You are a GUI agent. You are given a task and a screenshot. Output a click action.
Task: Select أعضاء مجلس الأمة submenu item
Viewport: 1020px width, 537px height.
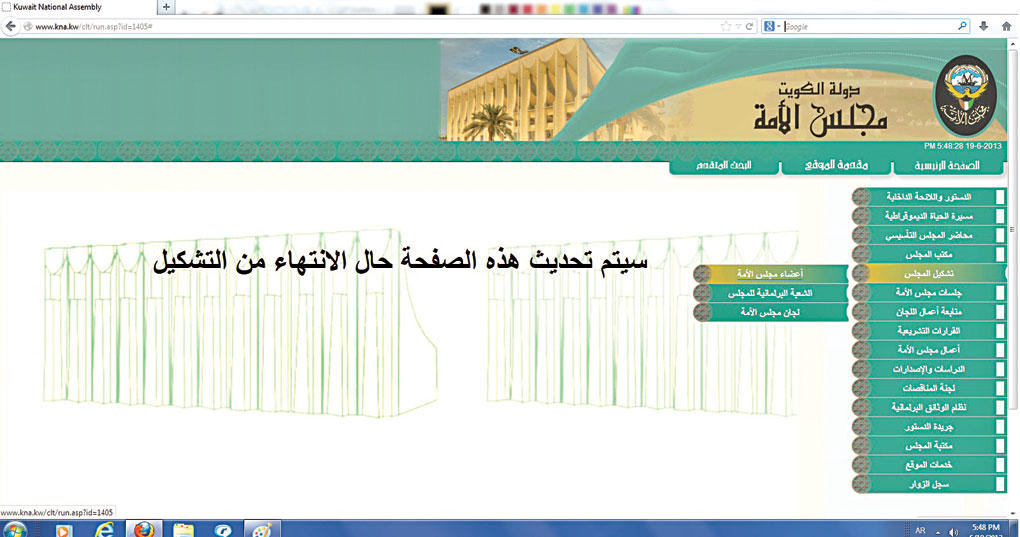tap(770, 273)
